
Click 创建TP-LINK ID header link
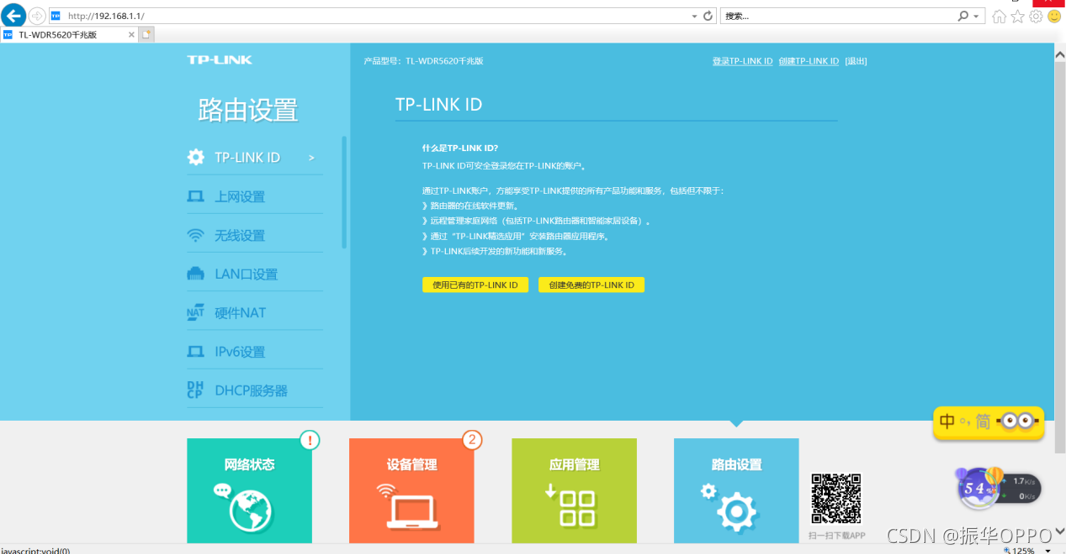click(x=808, y=61)
